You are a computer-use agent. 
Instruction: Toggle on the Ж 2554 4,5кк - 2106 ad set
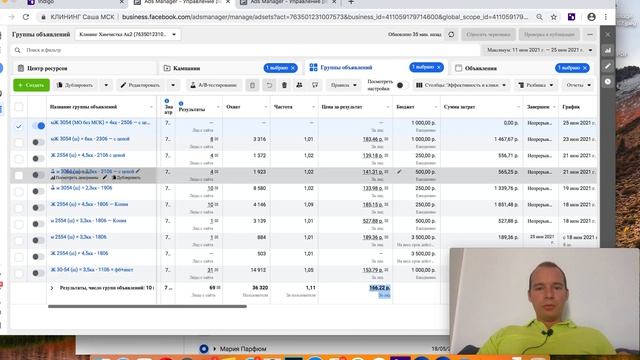pos(38,158)
